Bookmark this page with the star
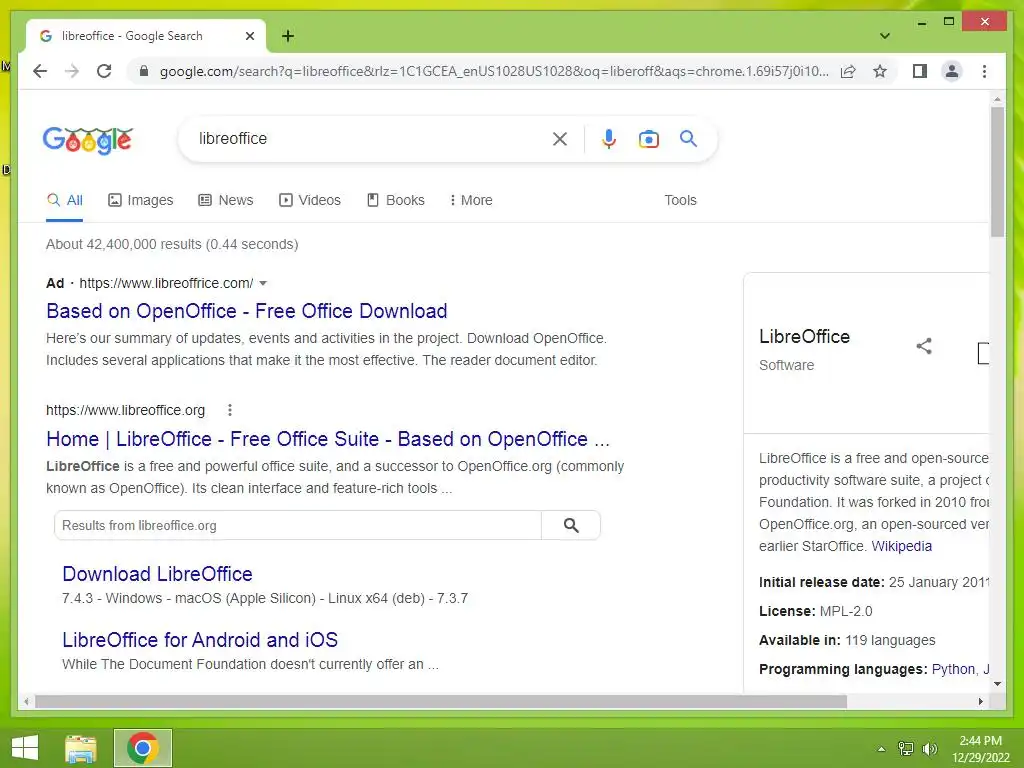This screenshot has height=768, width=1024. click(x=880, y=71)
